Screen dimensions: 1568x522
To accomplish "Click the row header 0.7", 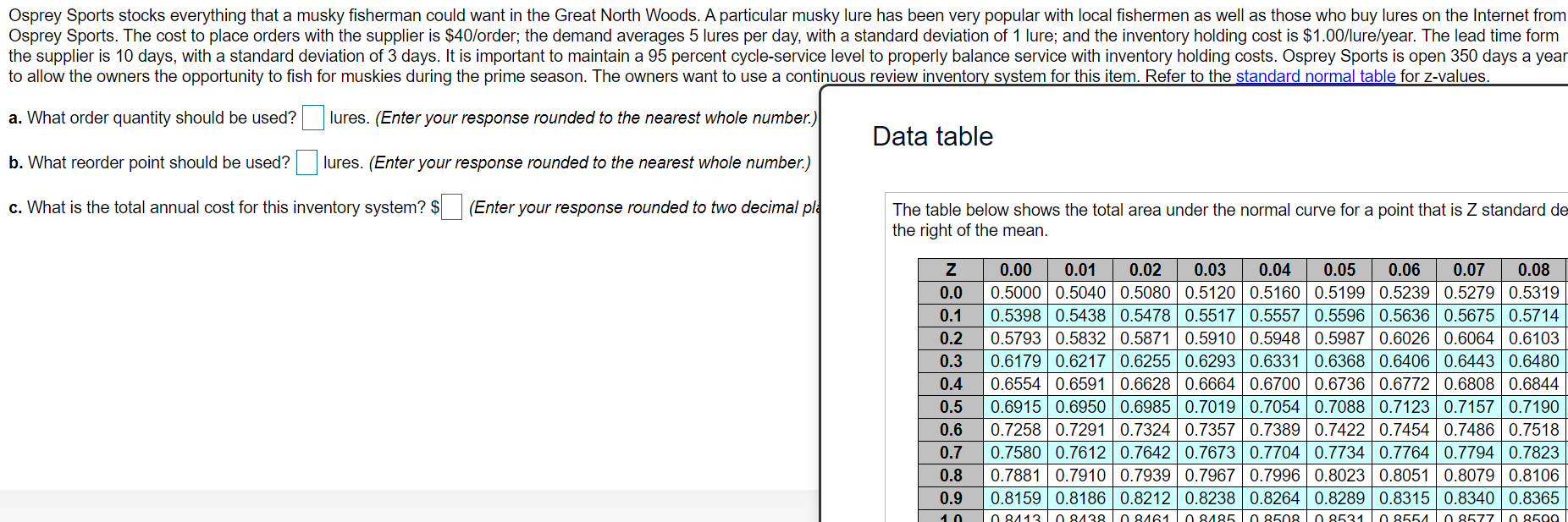I will click(x=951, y=453).
